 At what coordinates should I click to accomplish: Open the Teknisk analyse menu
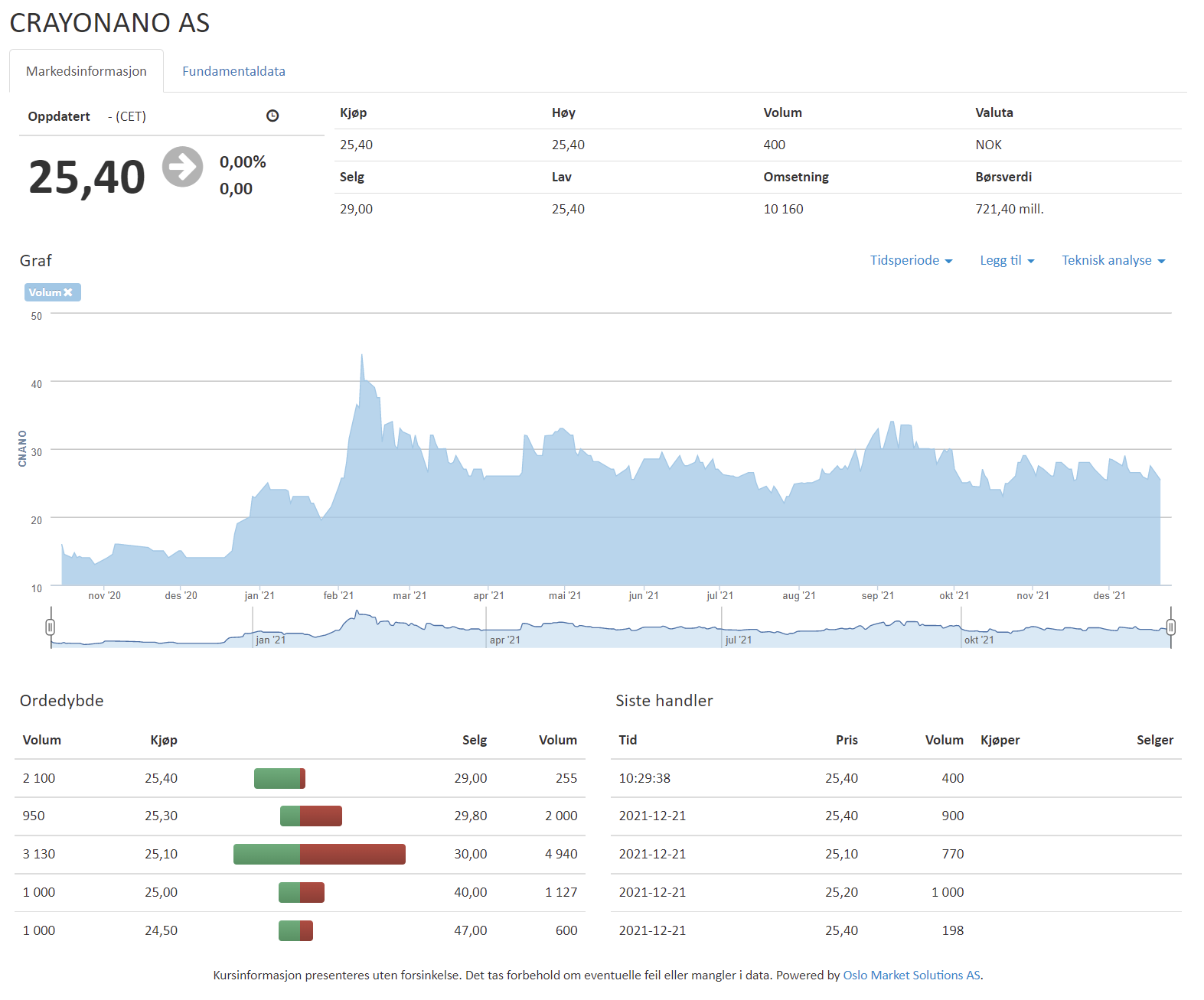pos(1113,261)
